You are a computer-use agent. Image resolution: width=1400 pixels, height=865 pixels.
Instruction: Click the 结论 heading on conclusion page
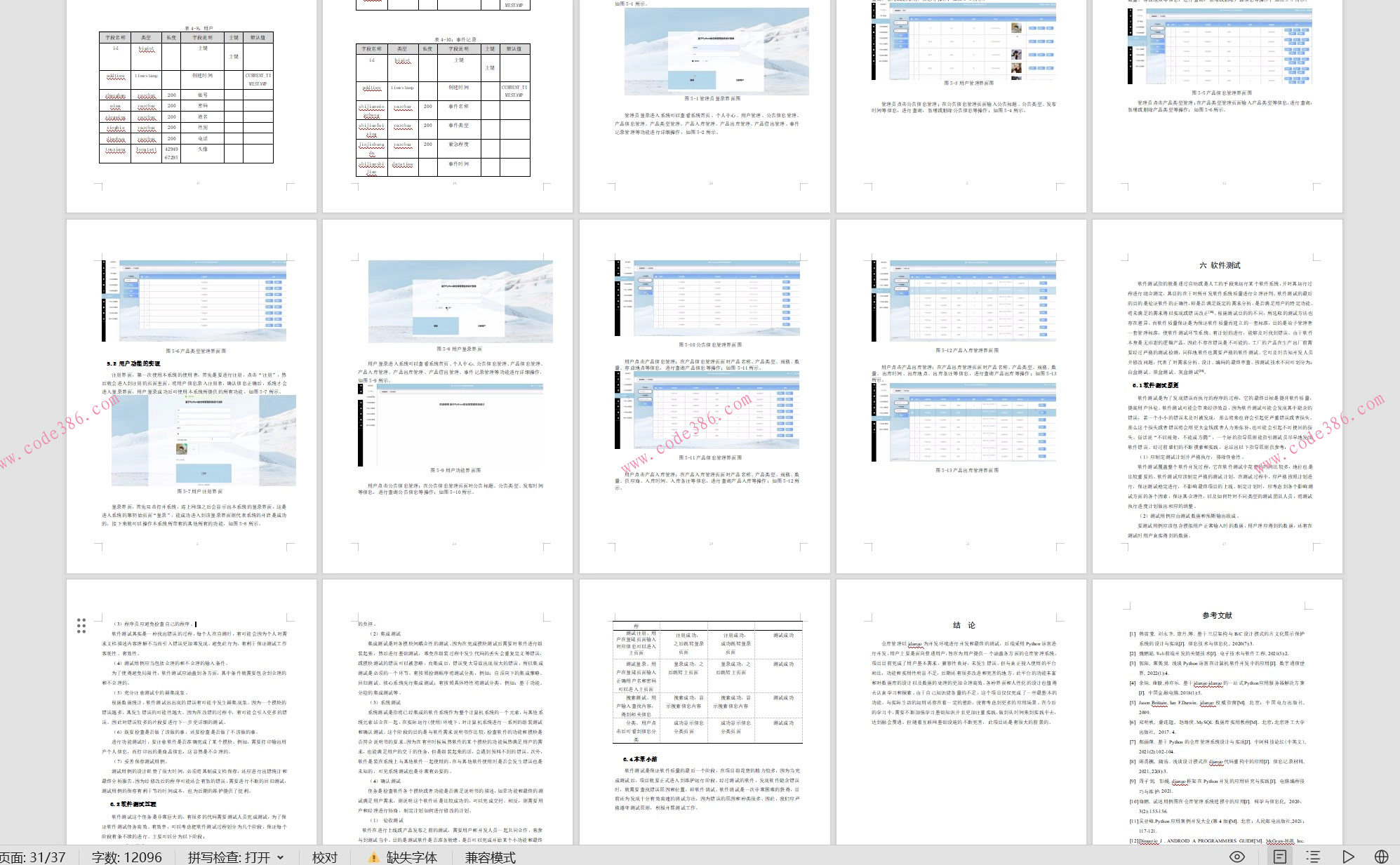(964, 625)
